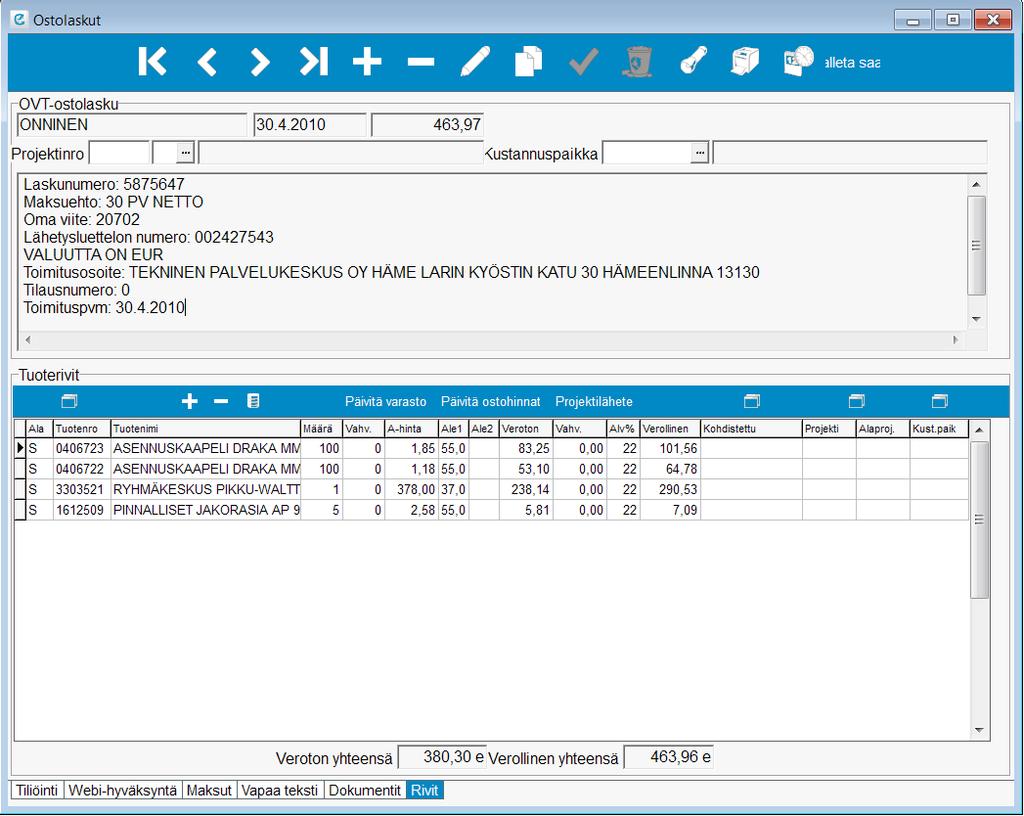1024x816 pixels.
Task: Switch to the Tiliöinti tab
Action: (x=37, y=790)
